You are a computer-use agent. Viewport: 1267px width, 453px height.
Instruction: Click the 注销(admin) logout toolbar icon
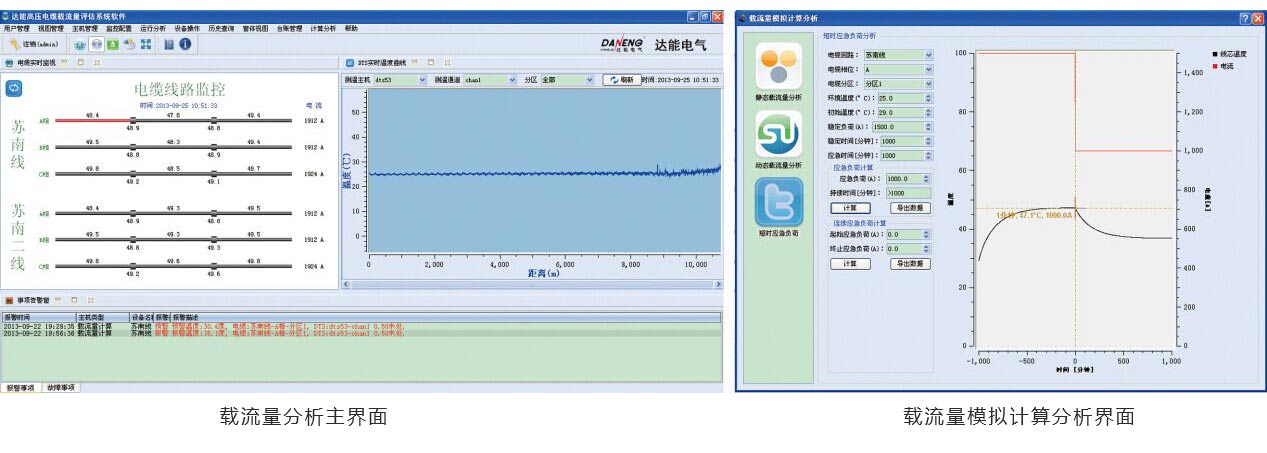click(33, 45)
